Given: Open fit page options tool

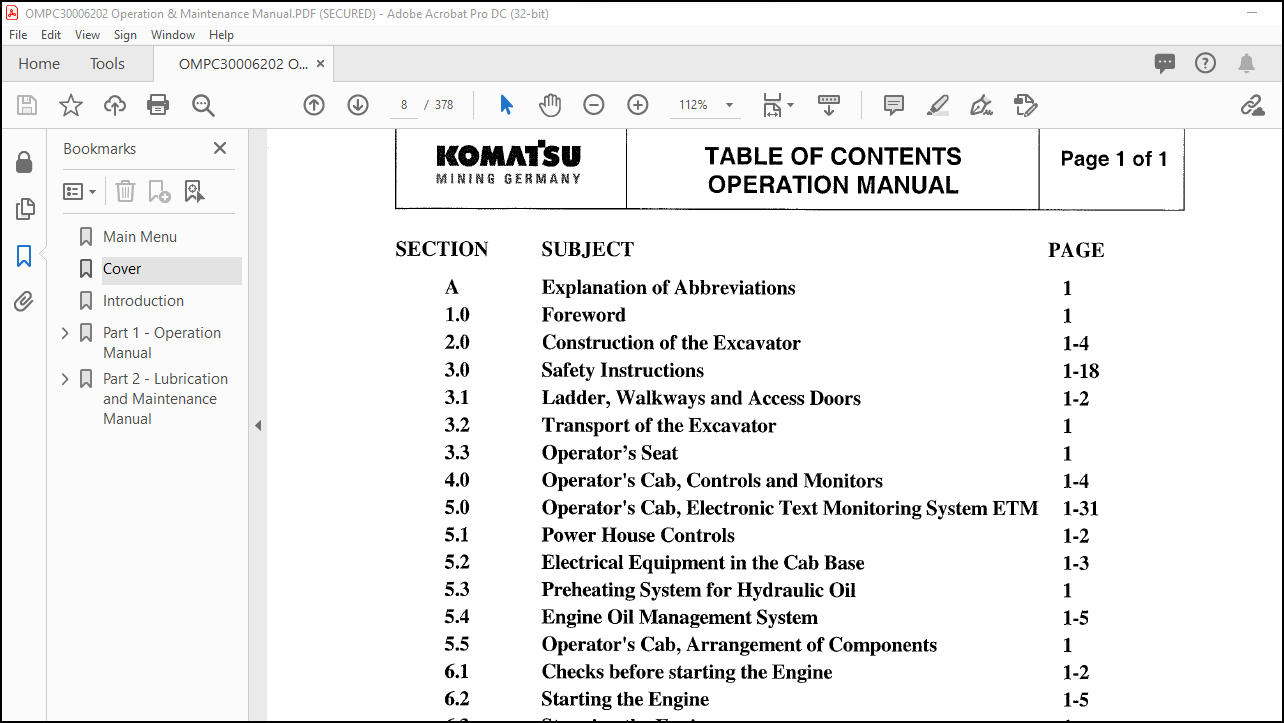Looking at the screenshot, I should tap(777, 105).
